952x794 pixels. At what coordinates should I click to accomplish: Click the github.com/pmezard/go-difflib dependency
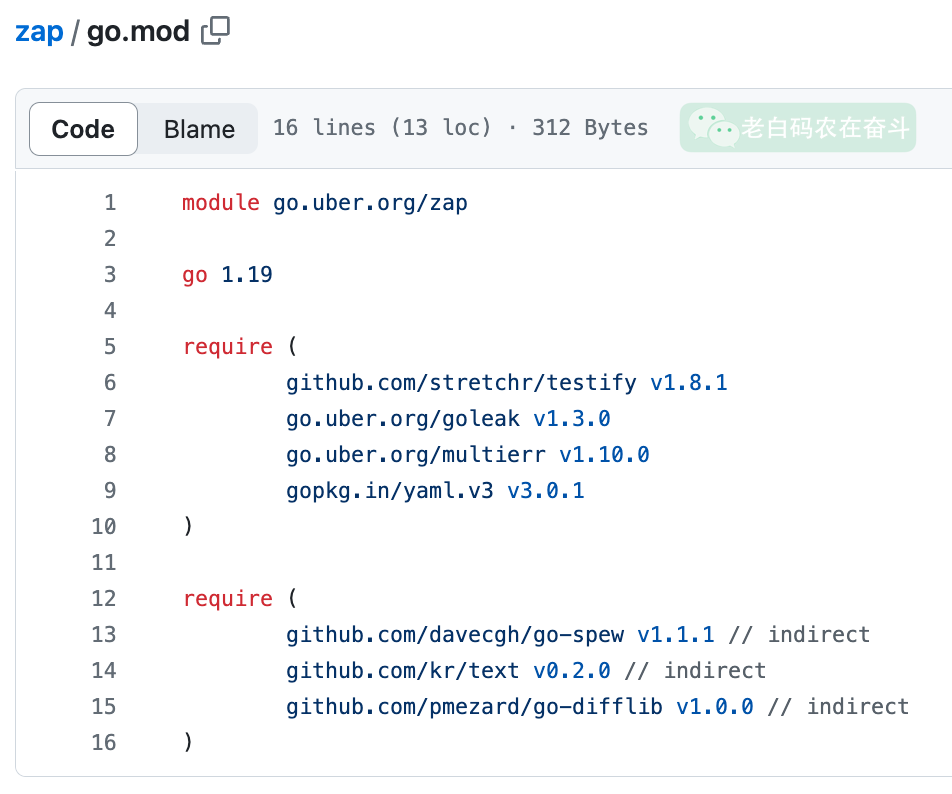click(x=474, y=706)
